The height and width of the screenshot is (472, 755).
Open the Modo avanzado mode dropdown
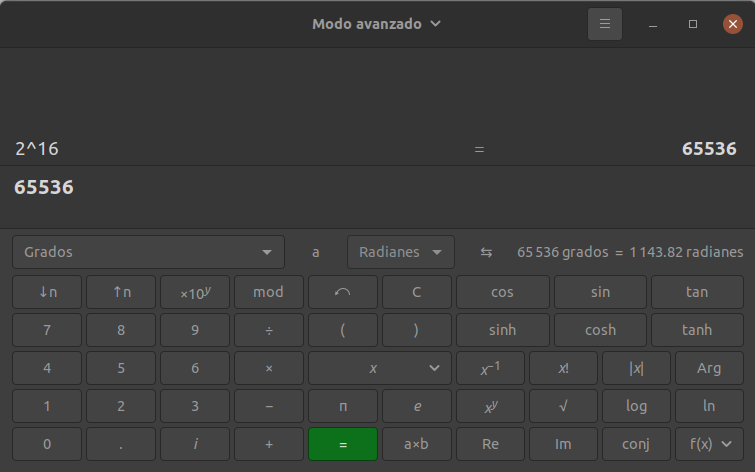coord(376,24)
